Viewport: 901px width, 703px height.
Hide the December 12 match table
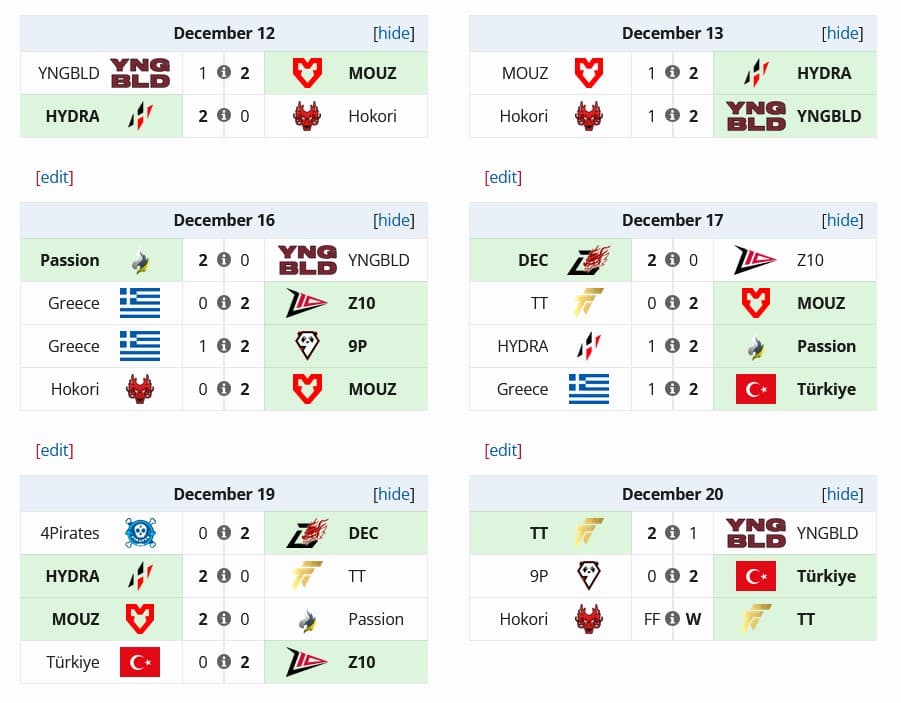393,33
